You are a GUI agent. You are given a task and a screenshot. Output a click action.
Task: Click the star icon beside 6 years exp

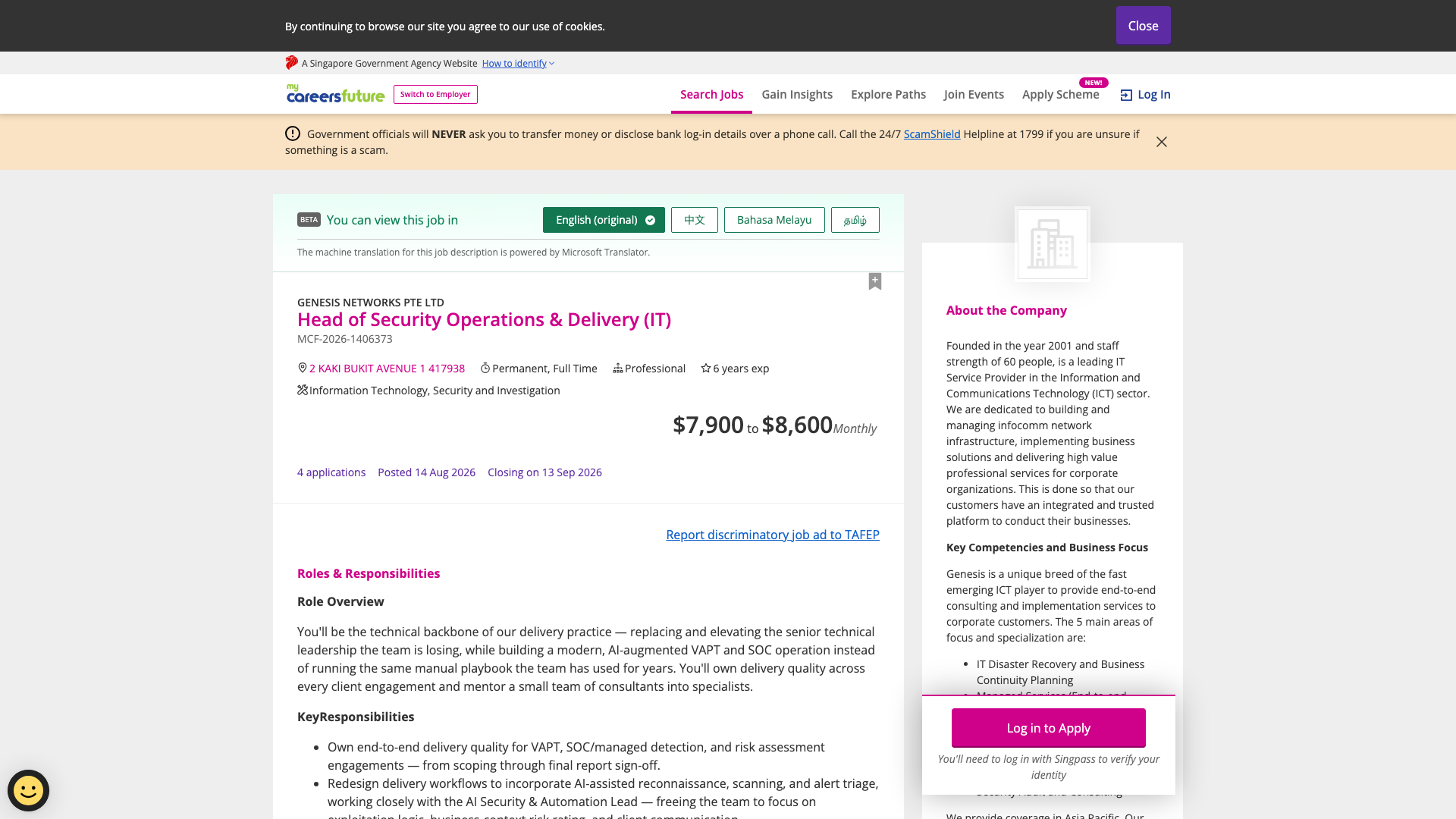(x=706, y=368)
